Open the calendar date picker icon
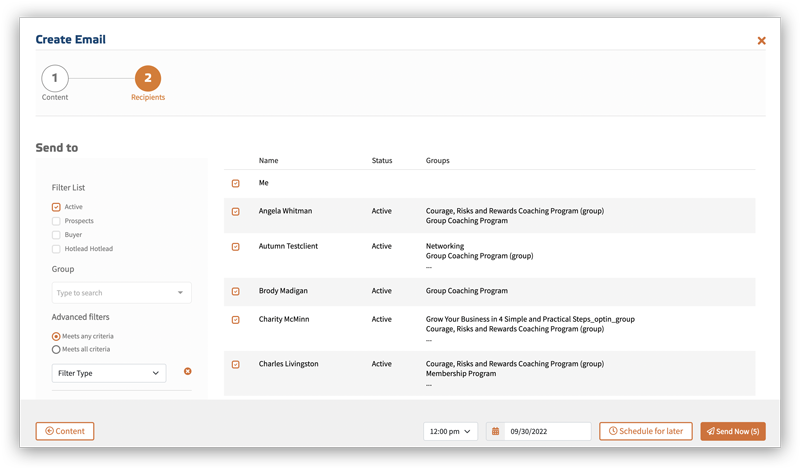 point(495,431)
